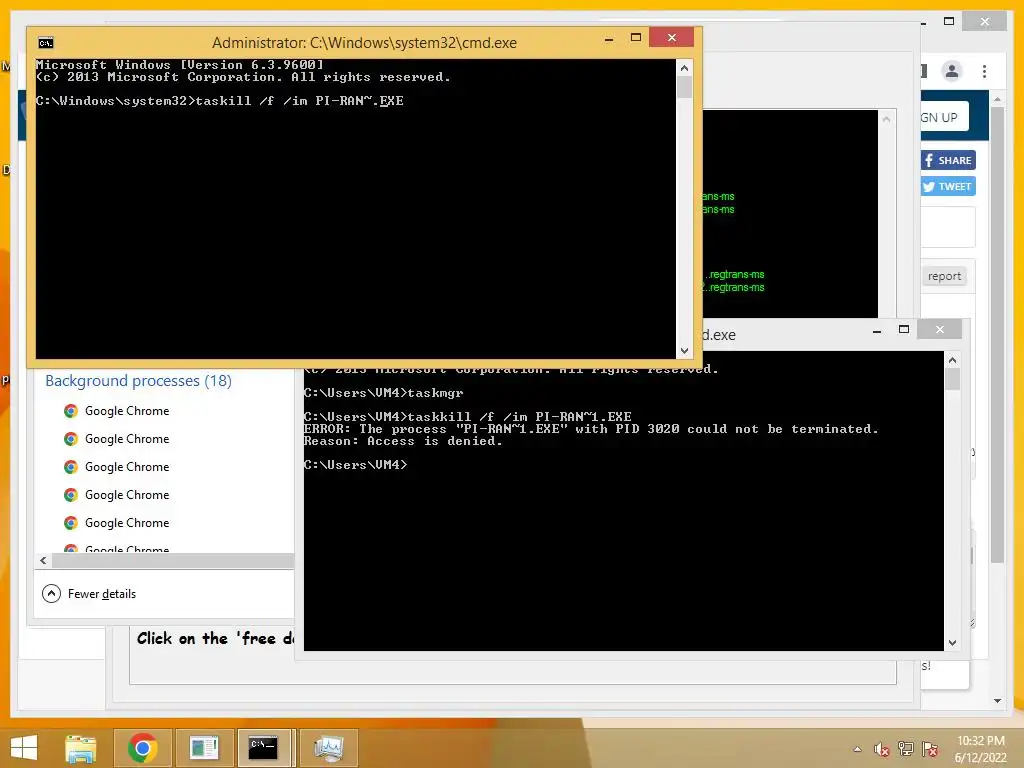Open Chrome three-dot menu

[985, 71]
